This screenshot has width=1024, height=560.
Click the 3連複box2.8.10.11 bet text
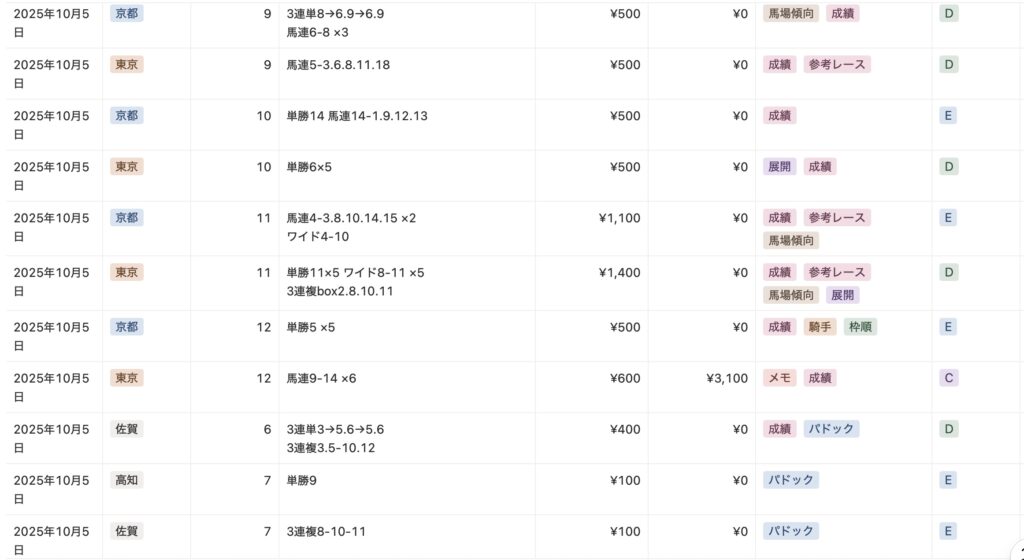(x=340, y=291)
